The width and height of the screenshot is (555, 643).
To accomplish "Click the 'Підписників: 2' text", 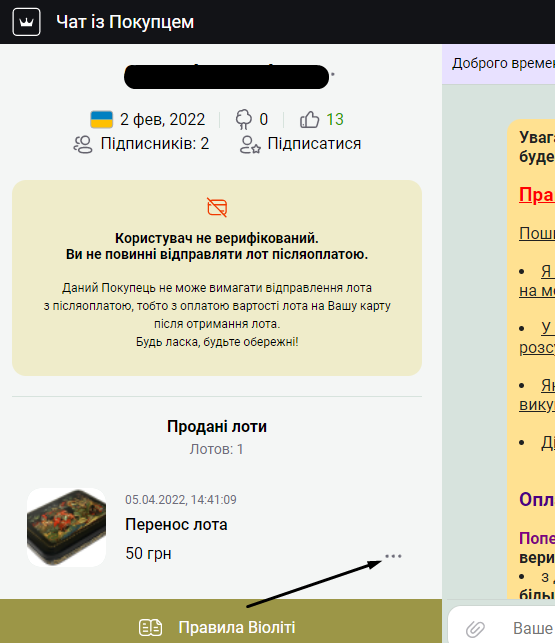I will click(x=155, y=144).
